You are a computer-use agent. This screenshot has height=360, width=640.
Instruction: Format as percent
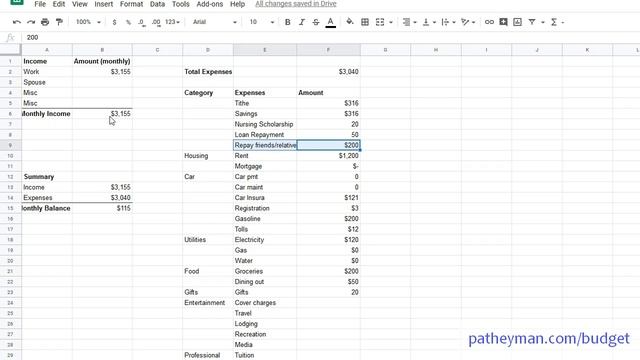[128, 22]
